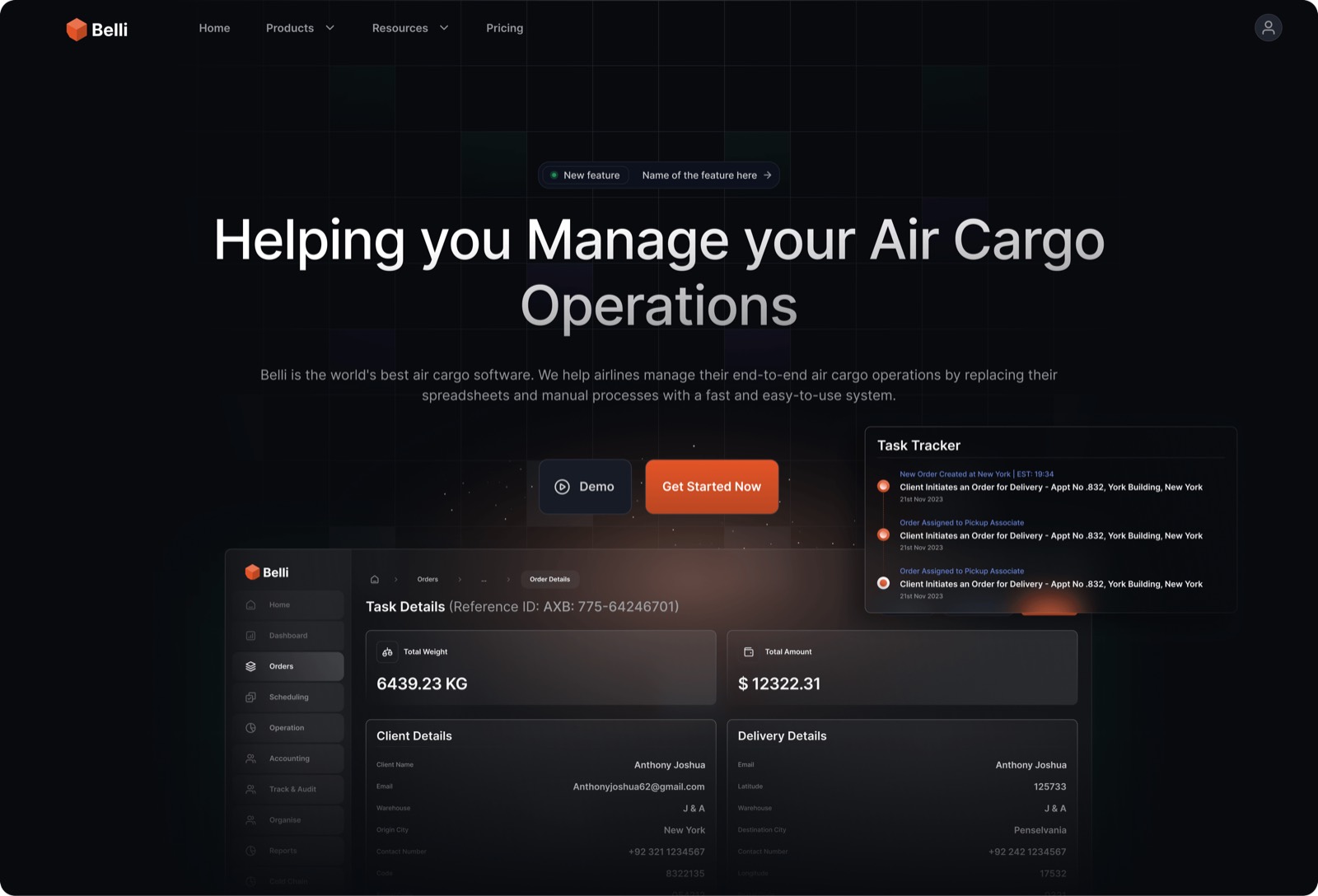Click the email Anthonyjoshua62@gmail.com
The image size is (1318, 896).
tap(638, 786)
